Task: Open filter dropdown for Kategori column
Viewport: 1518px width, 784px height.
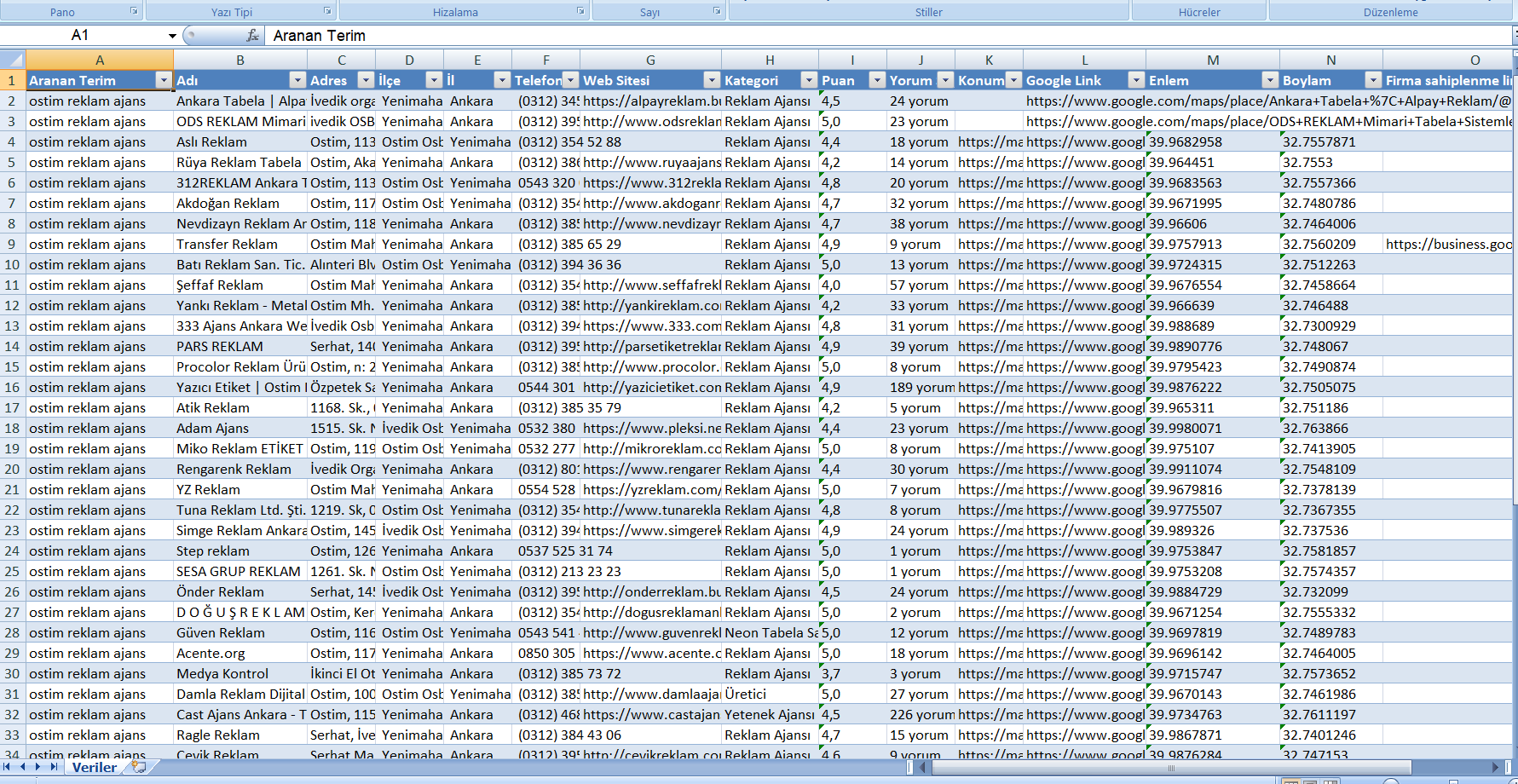Action: pos(809,80)
